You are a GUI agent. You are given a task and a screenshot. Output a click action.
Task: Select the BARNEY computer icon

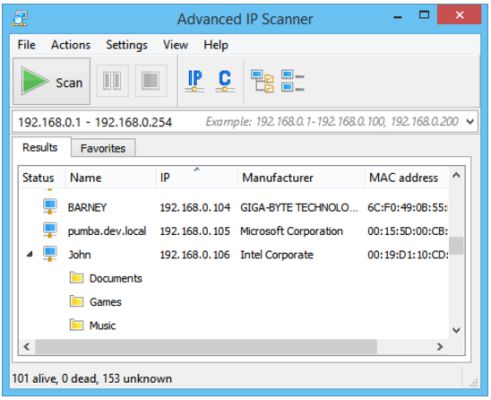pyautogui.click(x=50, y=207)
